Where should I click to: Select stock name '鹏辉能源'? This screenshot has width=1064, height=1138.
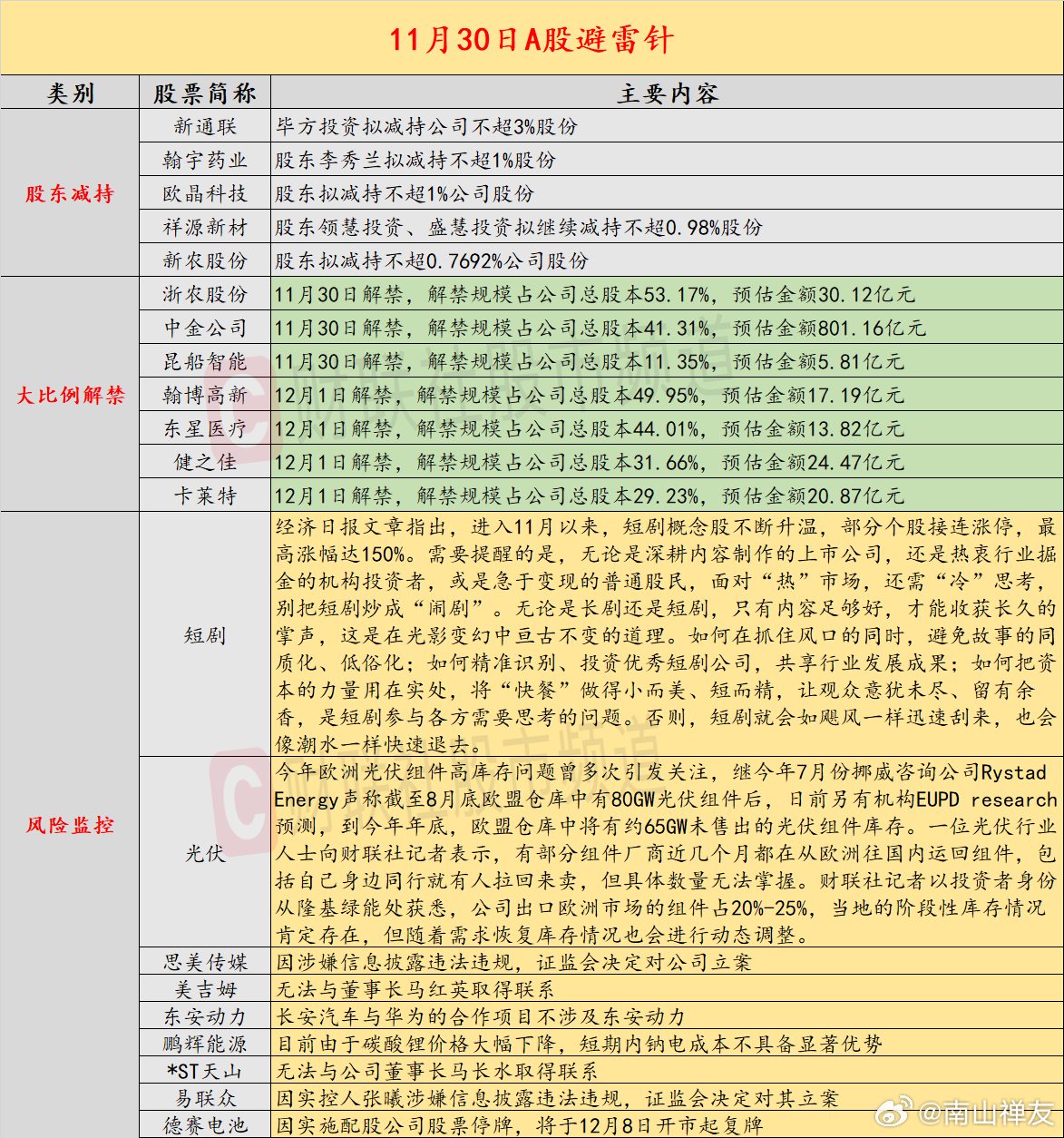(205, 1044)
